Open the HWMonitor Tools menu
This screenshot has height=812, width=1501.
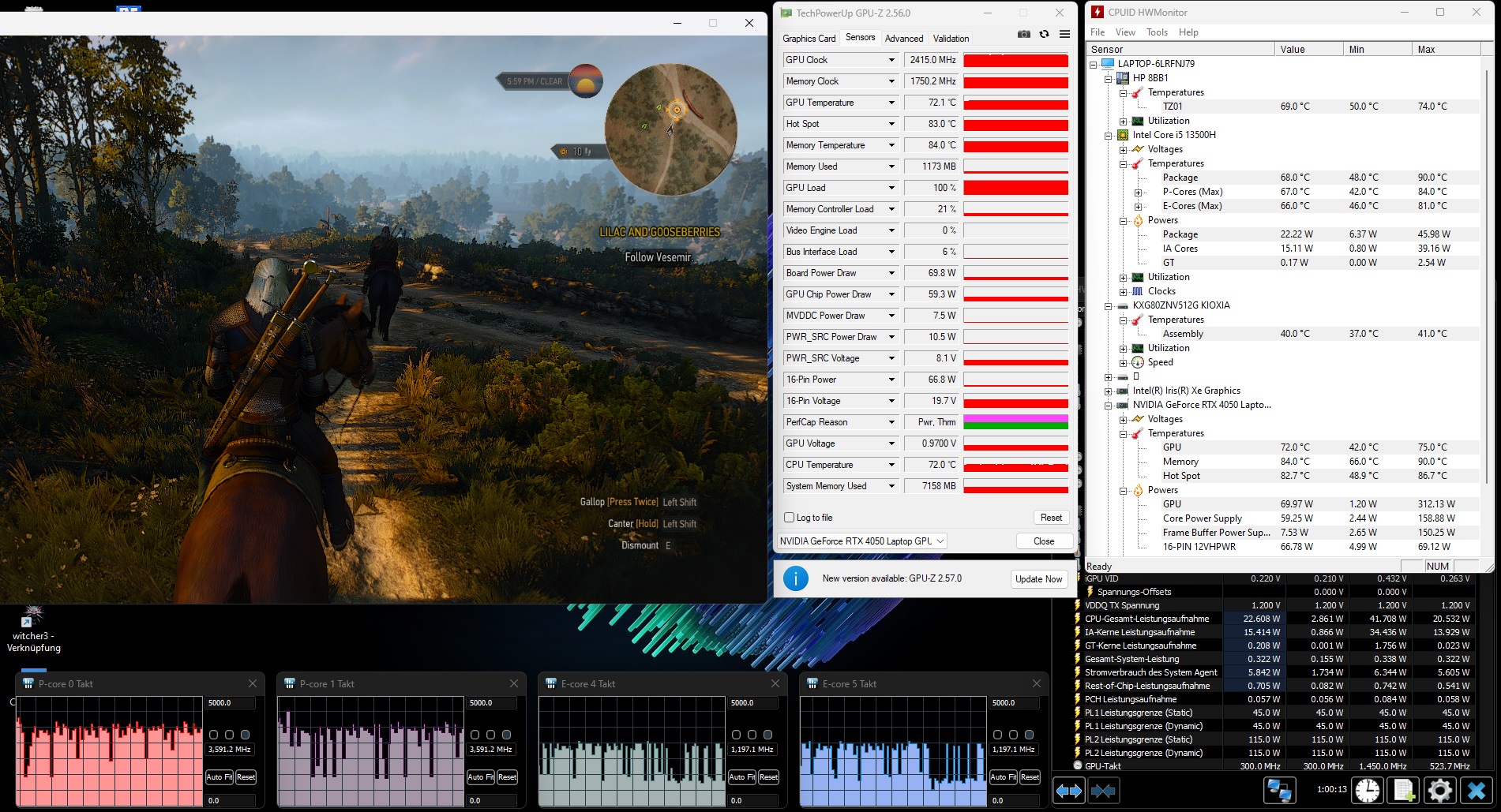tap(1157, 32)
